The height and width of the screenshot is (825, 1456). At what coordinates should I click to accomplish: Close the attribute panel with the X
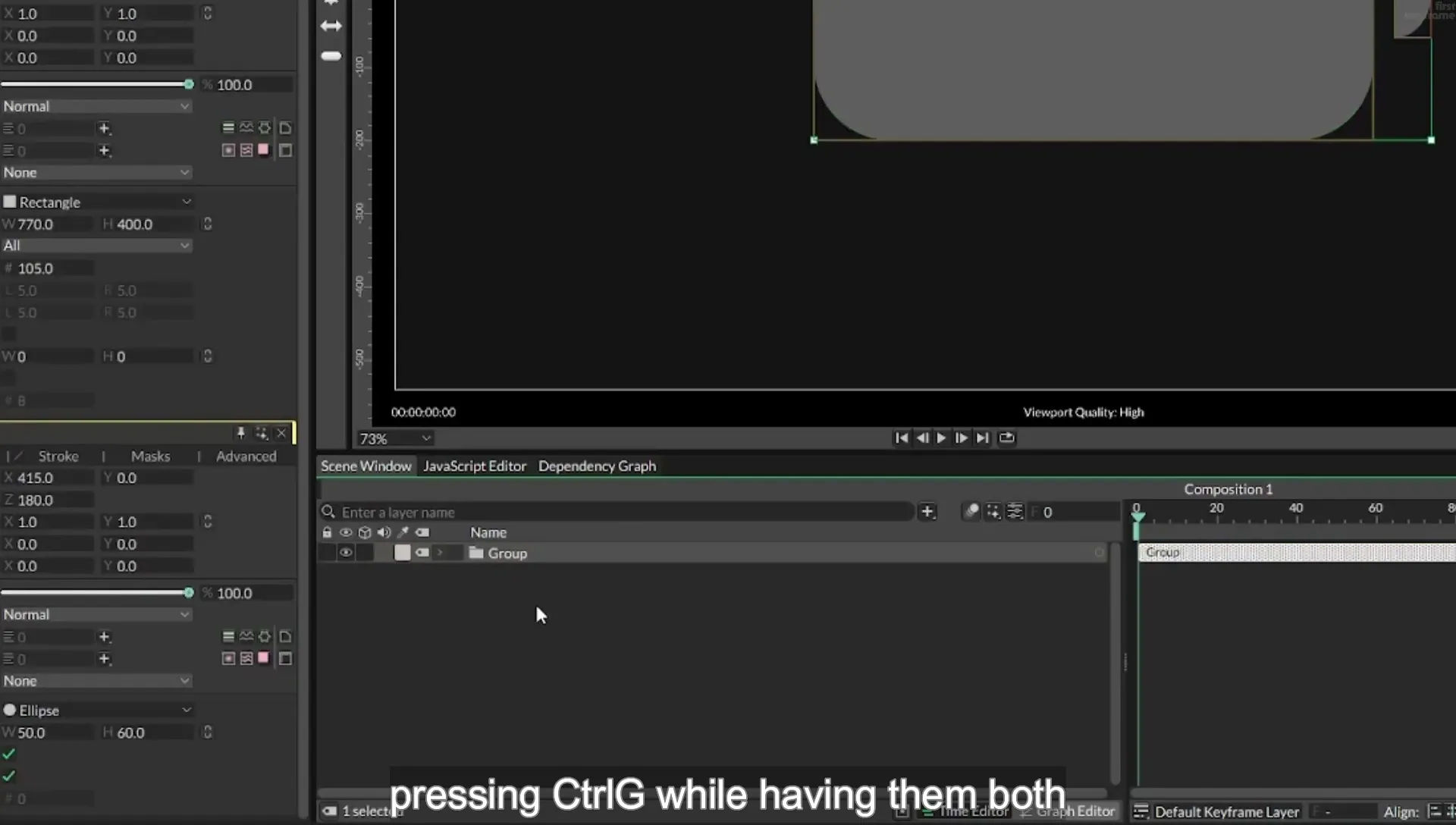click(x=281, y=433)
